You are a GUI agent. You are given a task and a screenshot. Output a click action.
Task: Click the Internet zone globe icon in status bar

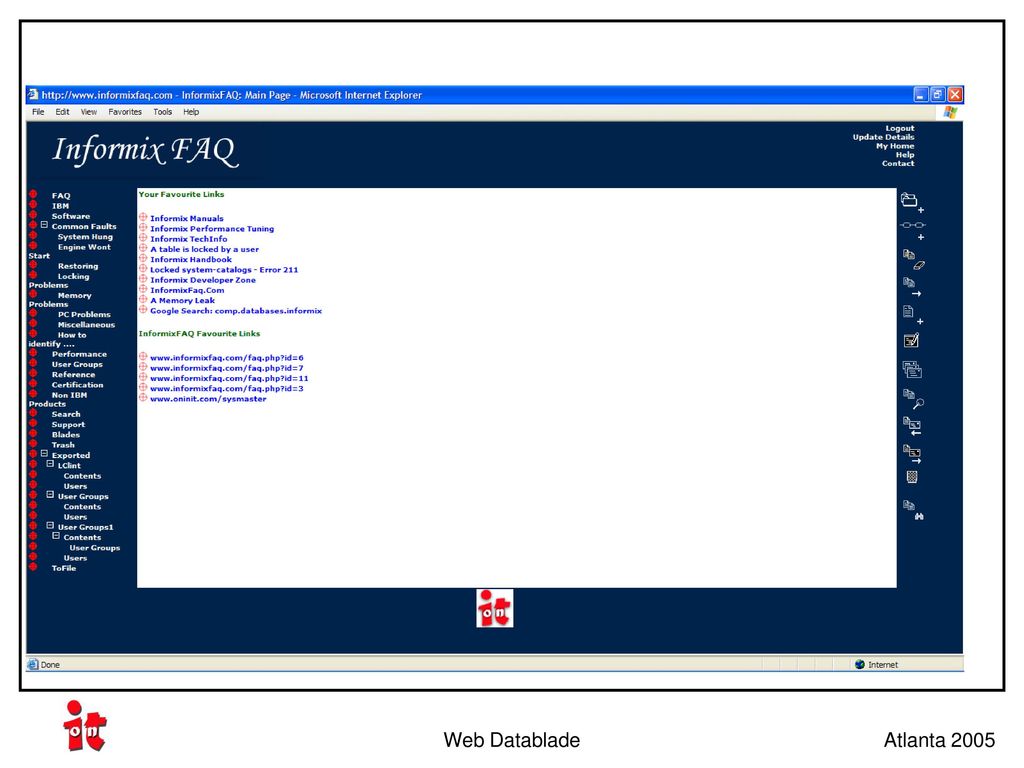point(859,664)
